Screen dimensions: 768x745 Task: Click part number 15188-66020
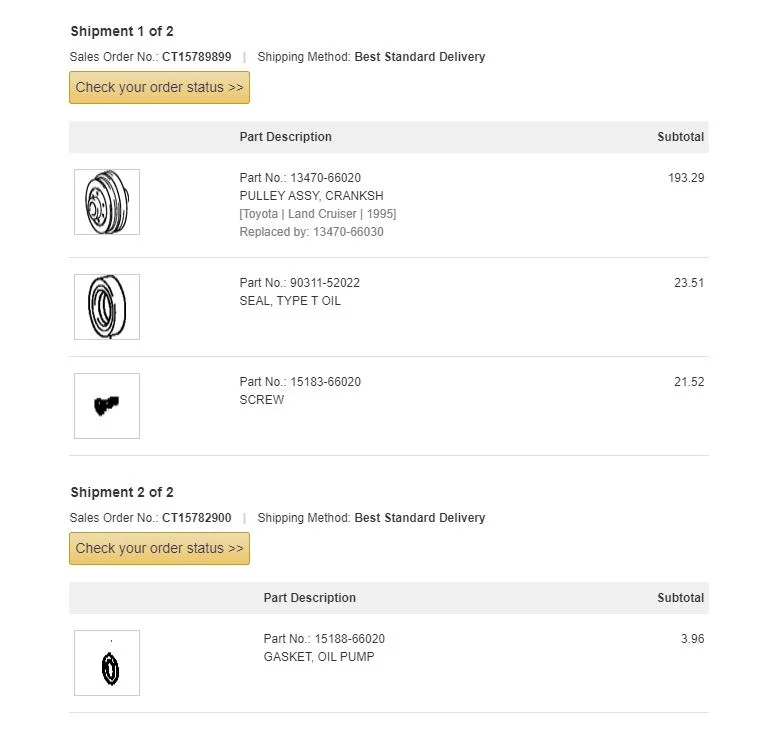click(349, 639)
